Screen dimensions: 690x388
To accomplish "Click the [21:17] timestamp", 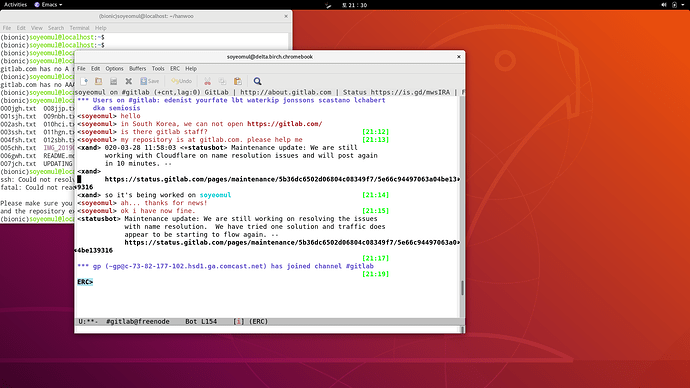I will 375,259.
